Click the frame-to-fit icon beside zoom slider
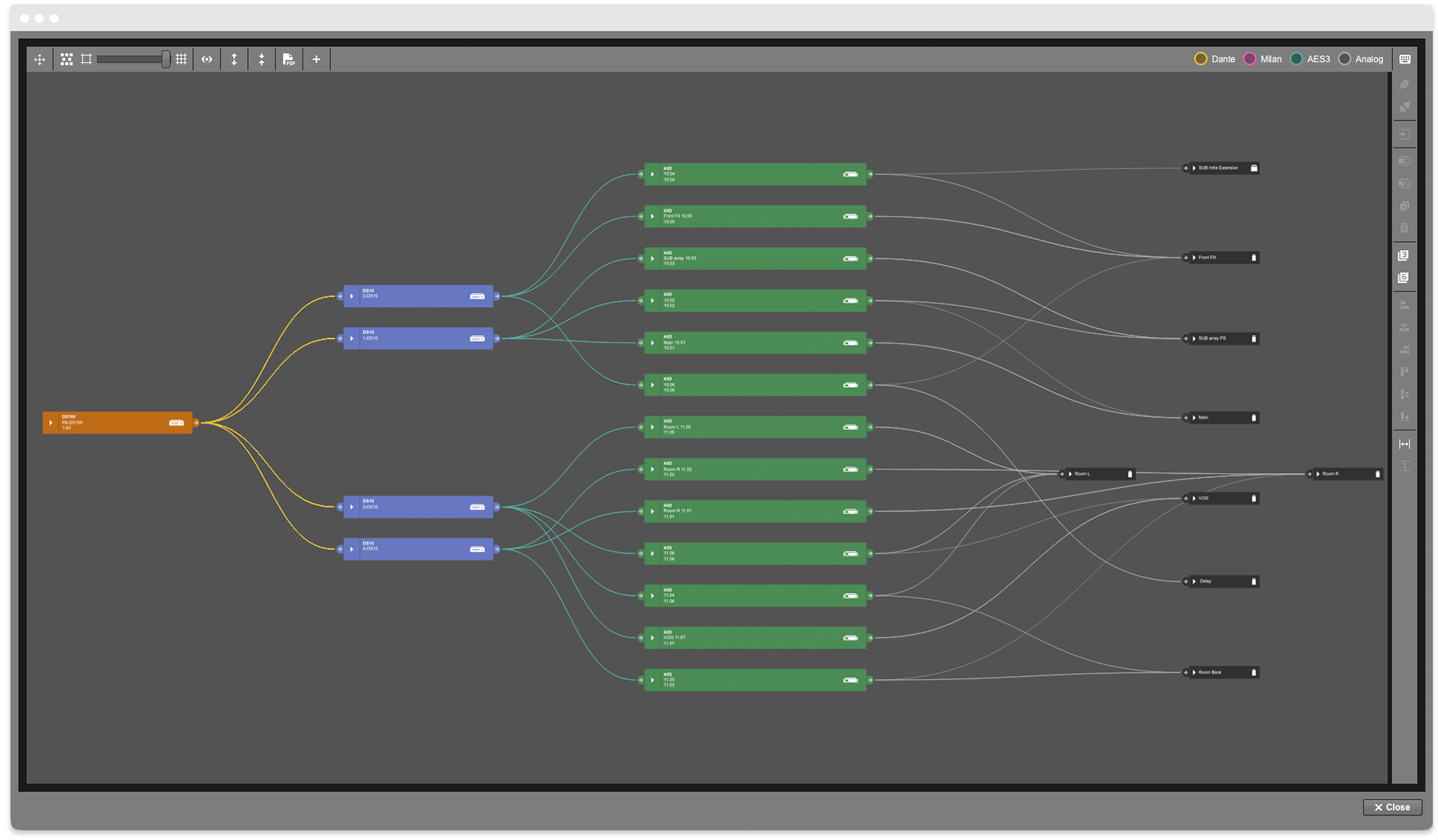 86,59
